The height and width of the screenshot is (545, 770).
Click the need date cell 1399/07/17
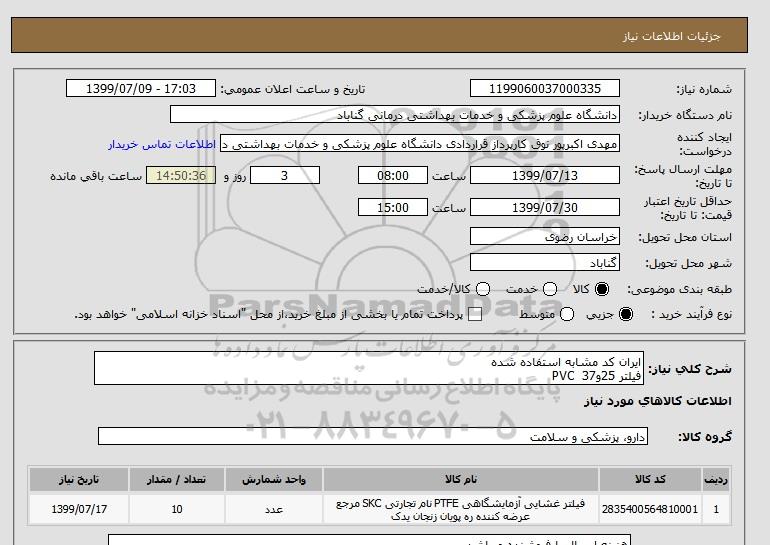click(79, 510)
